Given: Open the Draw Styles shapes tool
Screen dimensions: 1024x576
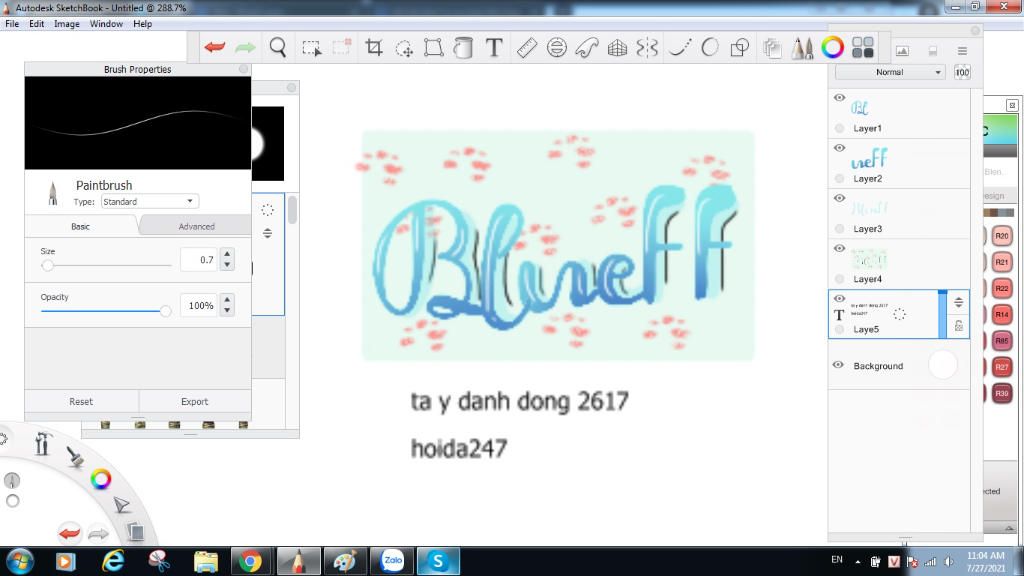Looking at the screenshot, I should point(740,47).
